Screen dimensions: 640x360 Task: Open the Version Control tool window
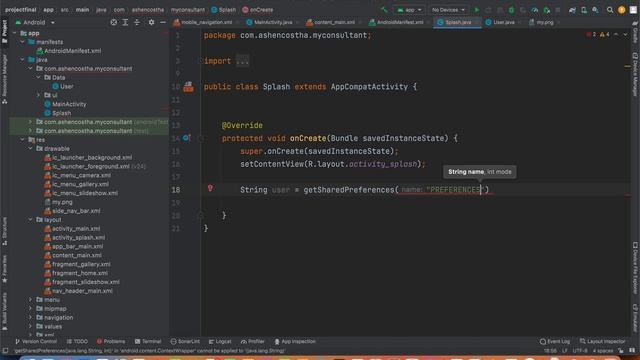pos(36,341)
